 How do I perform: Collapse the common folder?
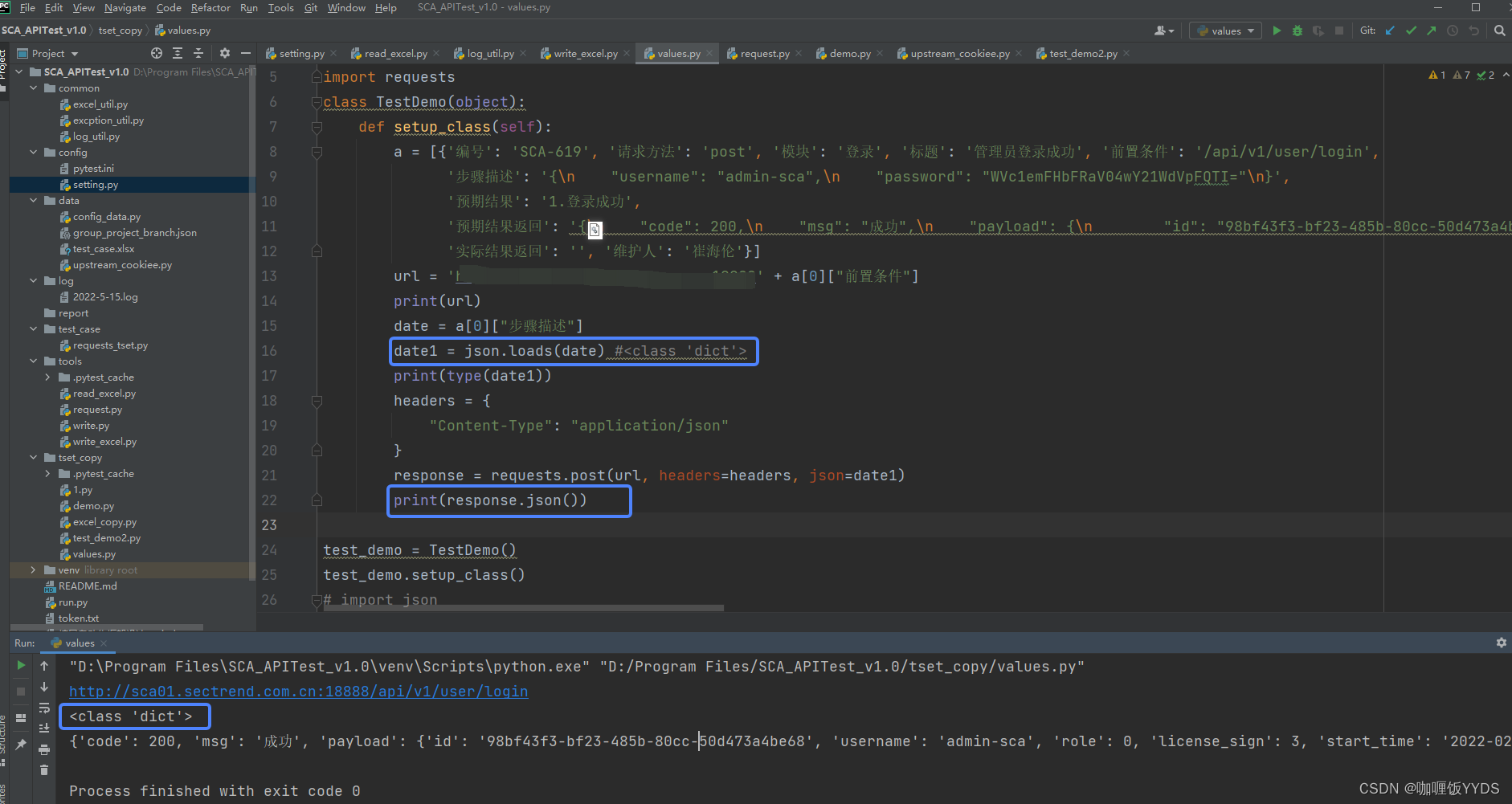coord(34,88)
